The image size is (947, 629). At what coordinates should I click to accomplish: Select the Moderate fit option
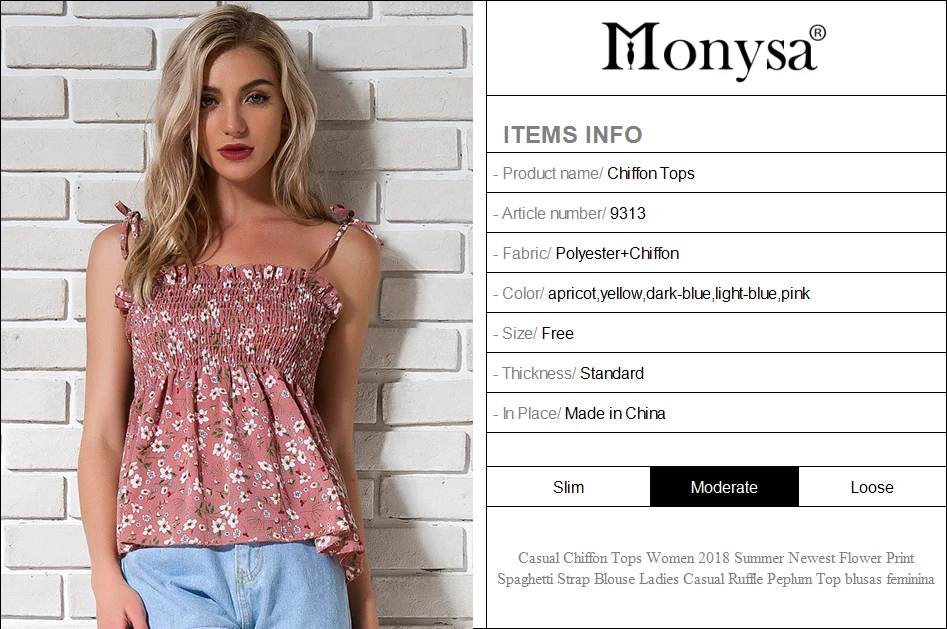coord(724,487)
